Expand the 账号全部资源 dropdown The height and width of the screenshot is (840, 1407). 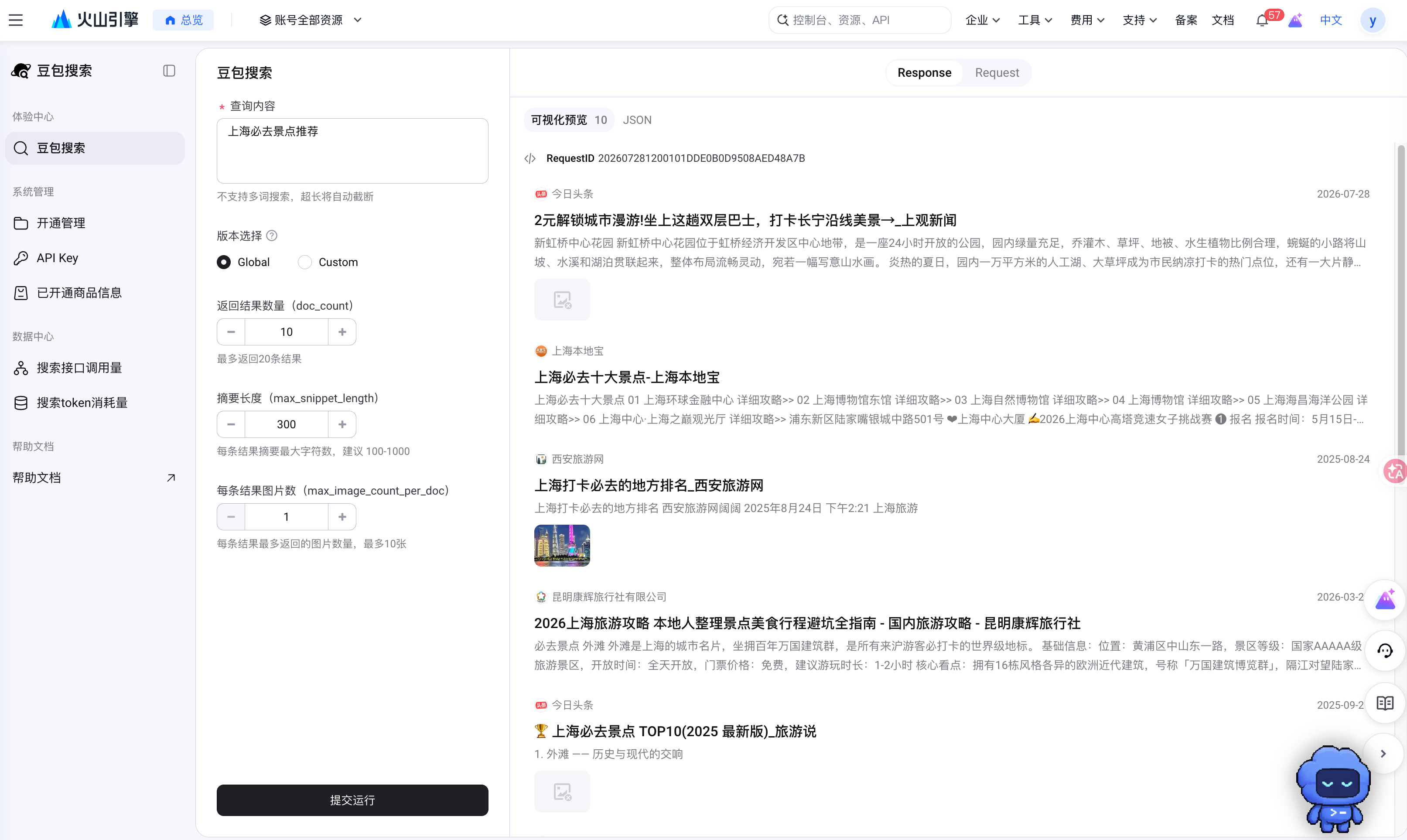(x=310, y=20)
